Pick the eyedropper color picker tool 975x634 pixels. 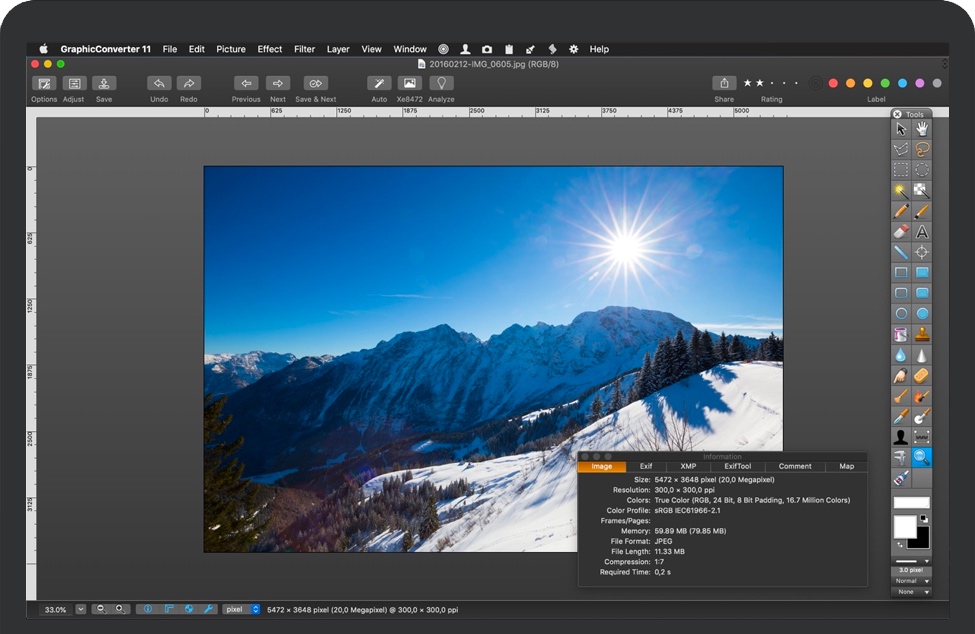pos(901,416)
